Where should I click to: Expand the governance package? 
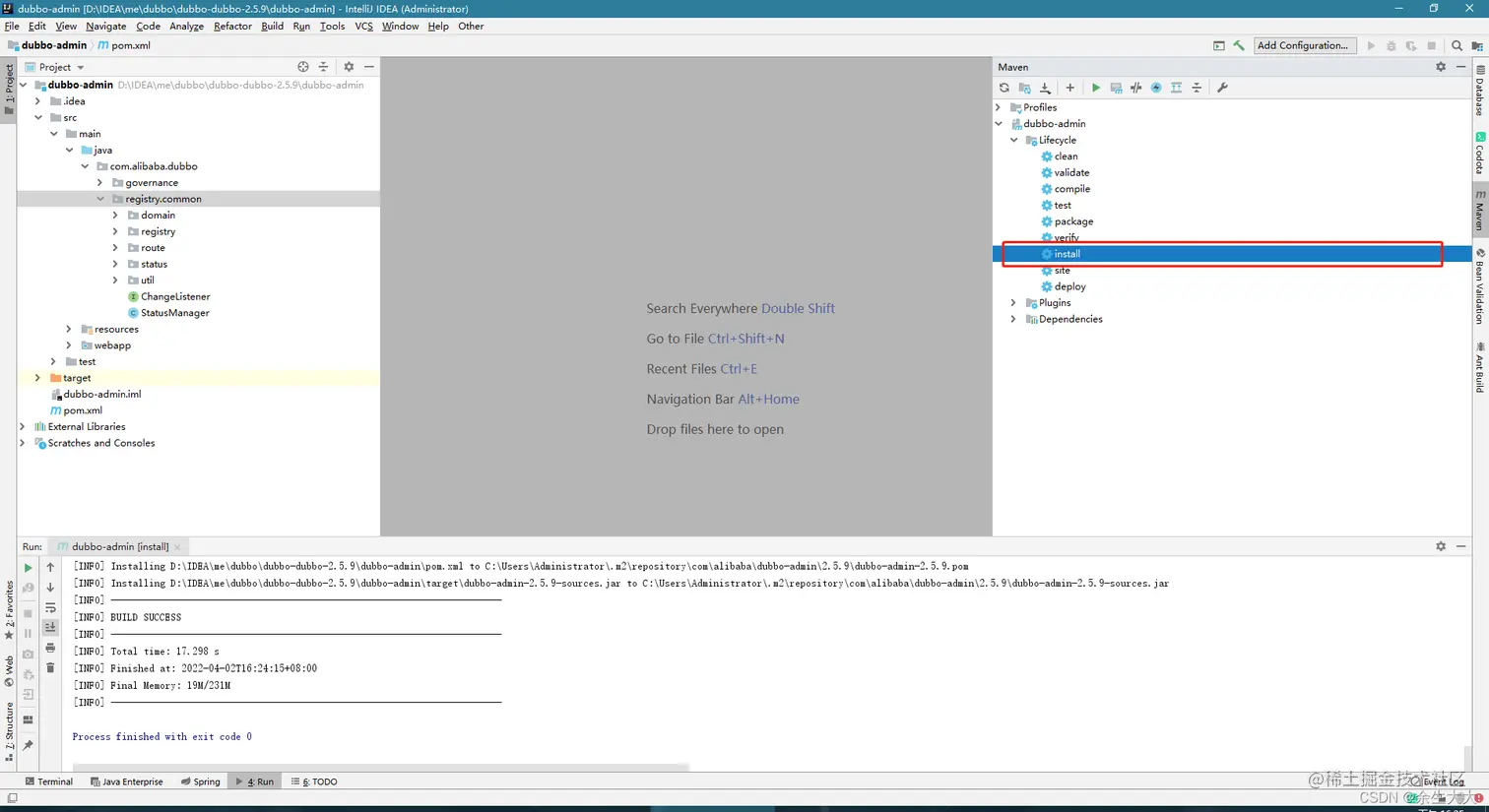point(100,182)
